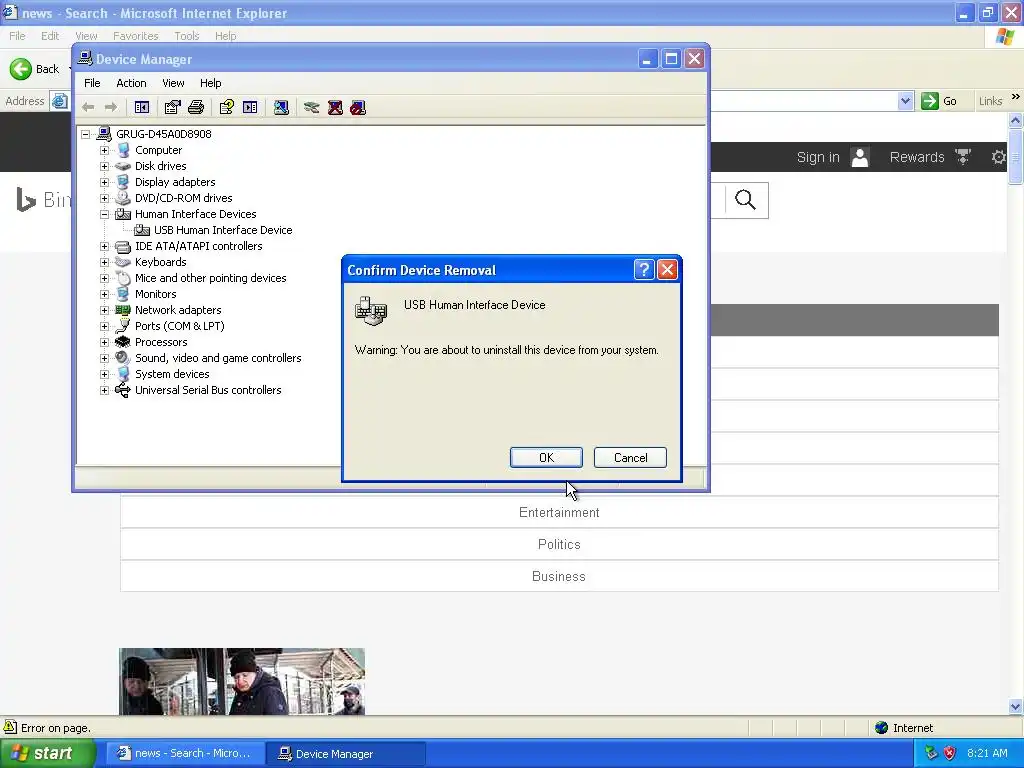Viewport: 1024px width, 768px height.
Task: Open Internet Explorer Edit menu
Action: coord(50,36)
